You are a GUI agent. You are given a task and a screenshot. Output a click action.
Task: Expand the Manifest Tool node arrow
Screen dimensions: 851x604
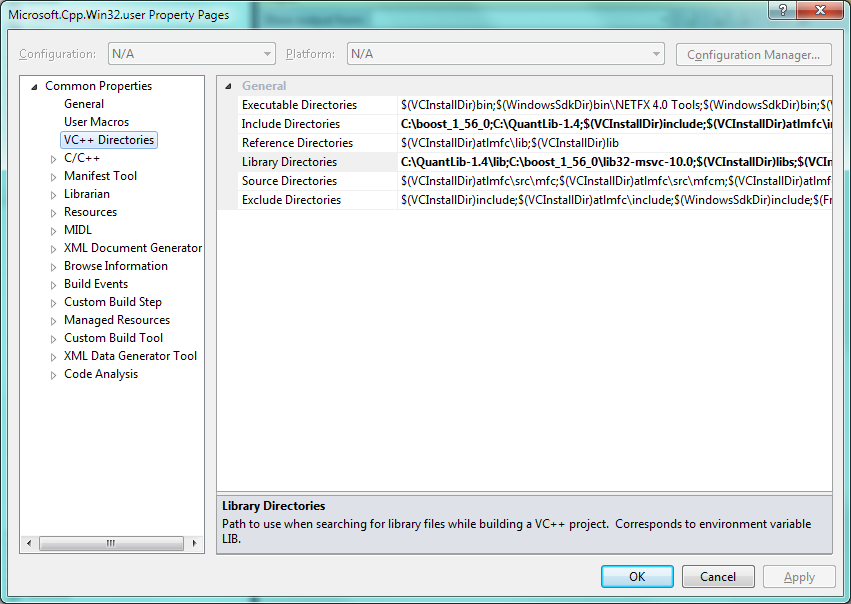(x=54, y=176)
